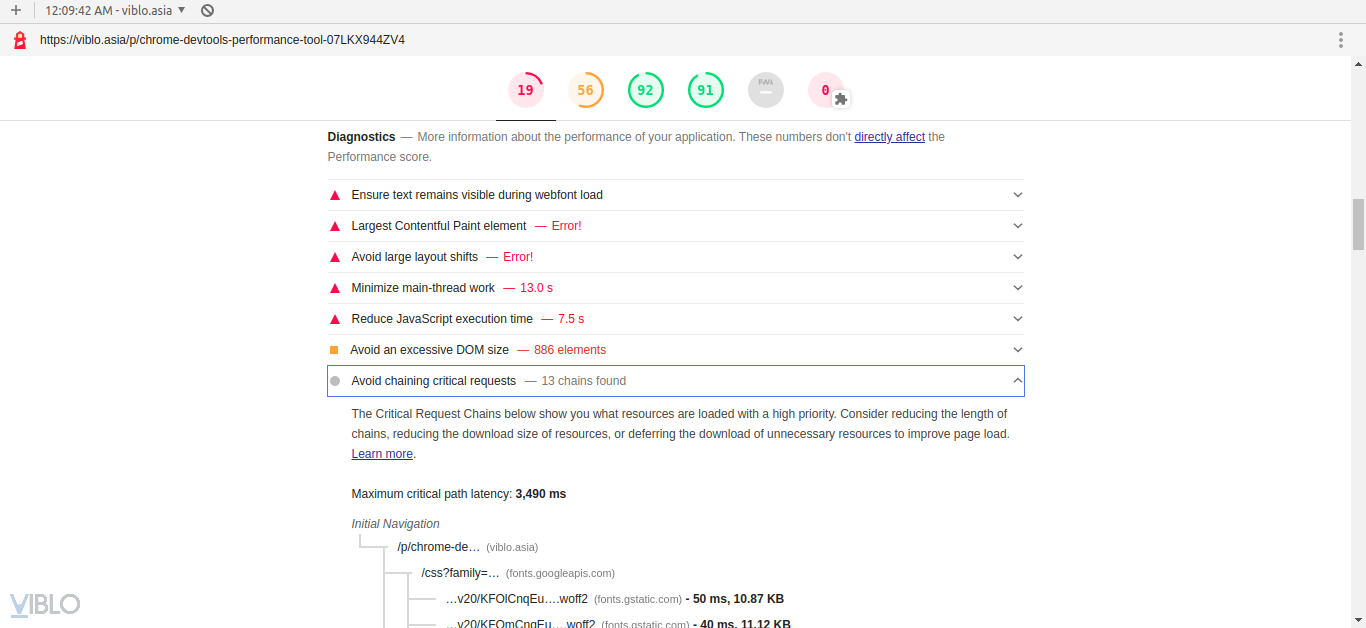Open the three-dot tools menu

coord(1341,40)
